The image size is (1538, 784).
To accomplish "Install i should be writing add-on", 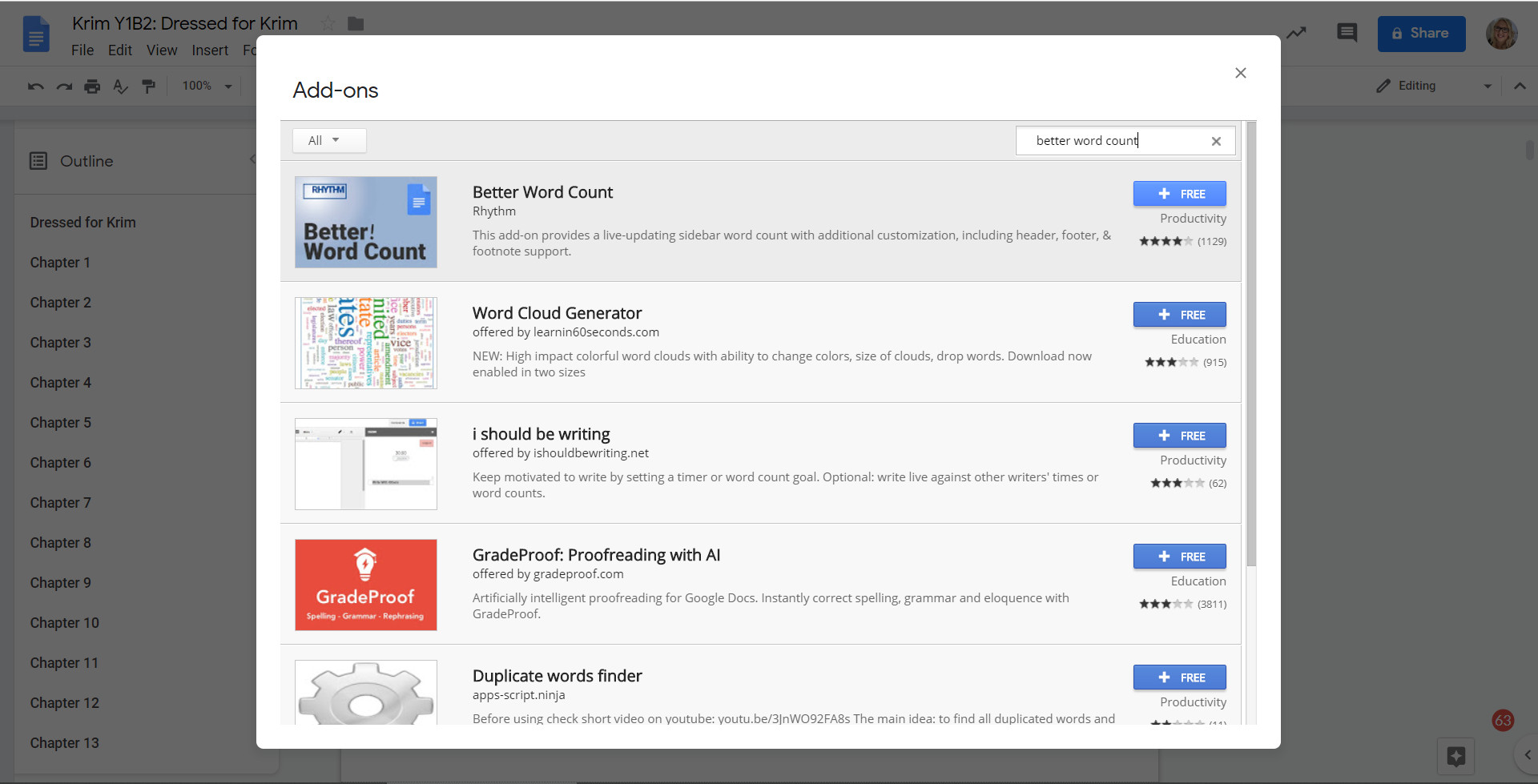I will point(1179,436).
